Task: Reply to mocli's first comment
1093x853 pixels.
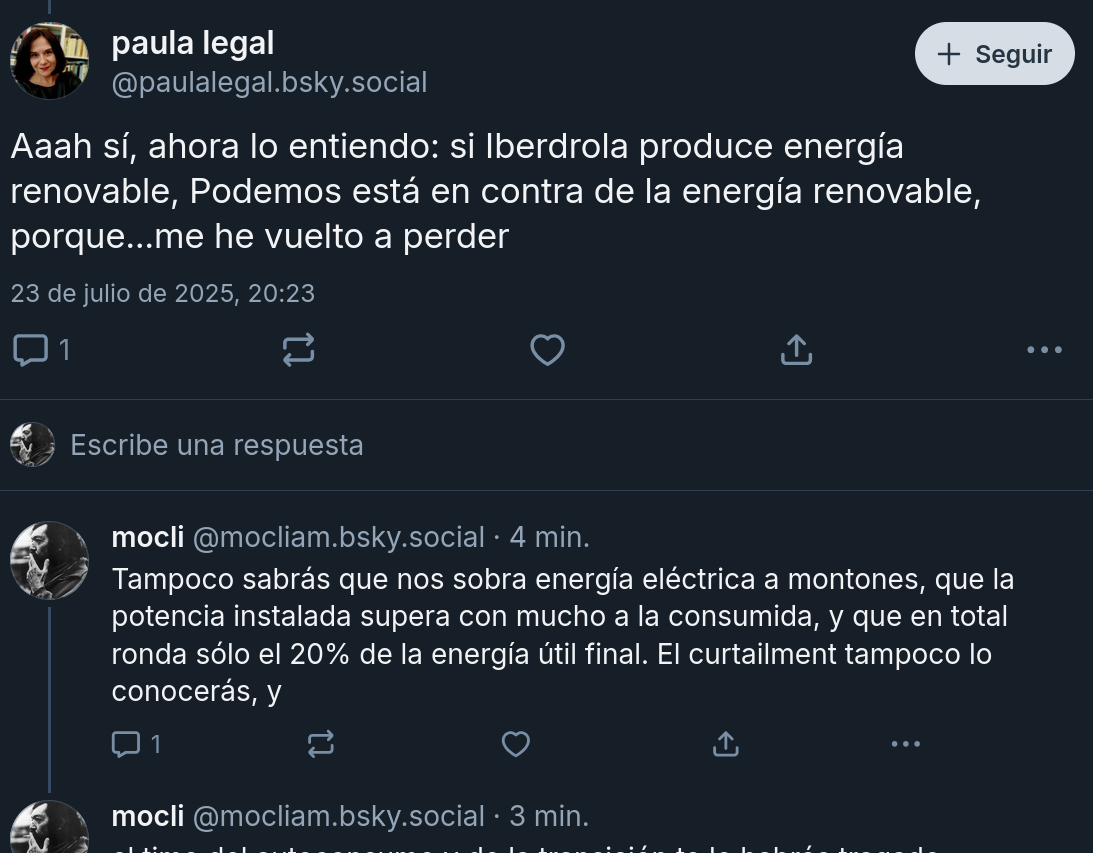Action: pos(126,744)
